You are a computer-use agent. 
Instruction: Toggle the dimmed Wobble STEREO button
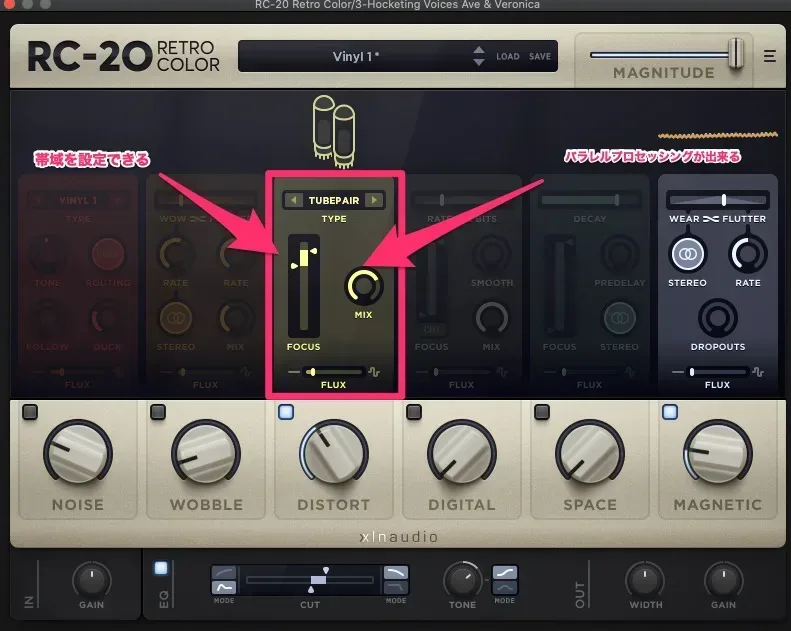(x=176, y=318)
